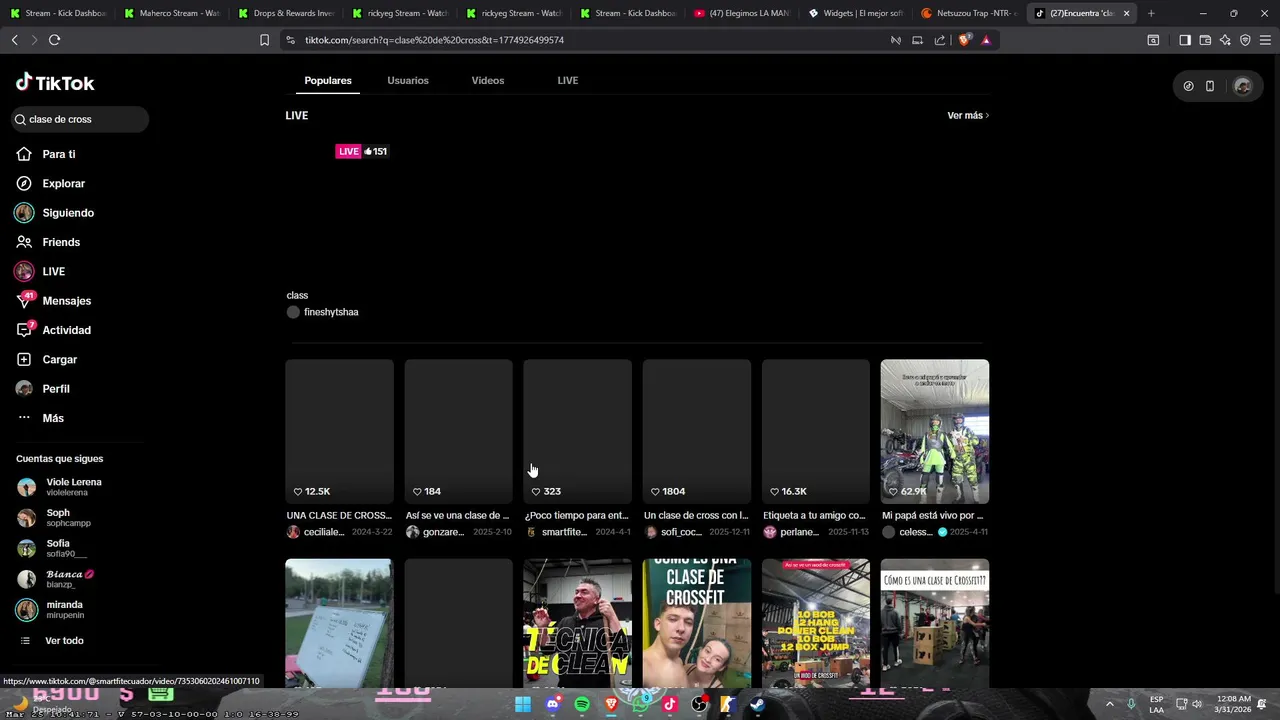Open Steam from the taskbar

757,704
